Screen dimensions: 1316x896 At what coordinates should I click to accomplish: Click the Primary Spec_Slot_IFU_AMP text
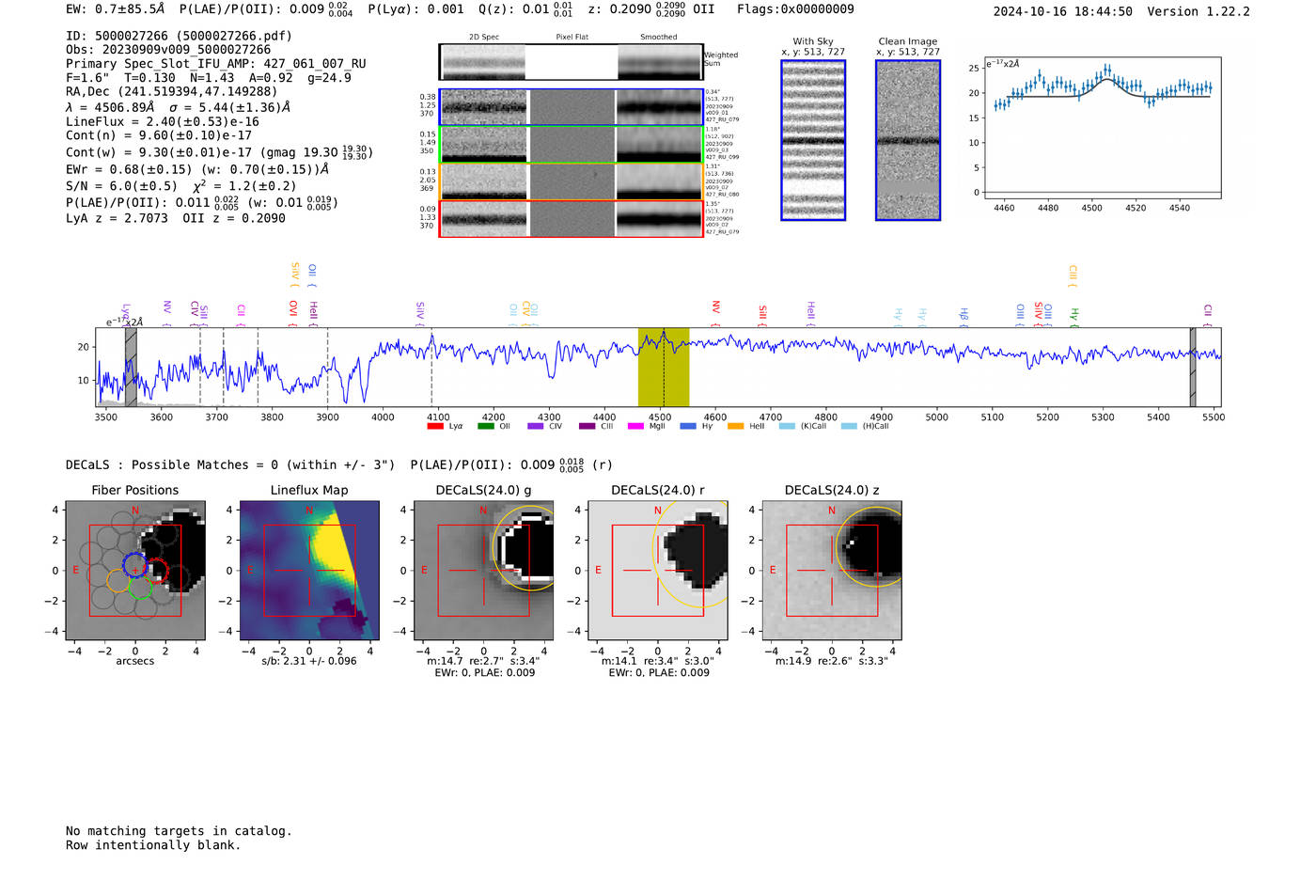(x=216, y=64)
